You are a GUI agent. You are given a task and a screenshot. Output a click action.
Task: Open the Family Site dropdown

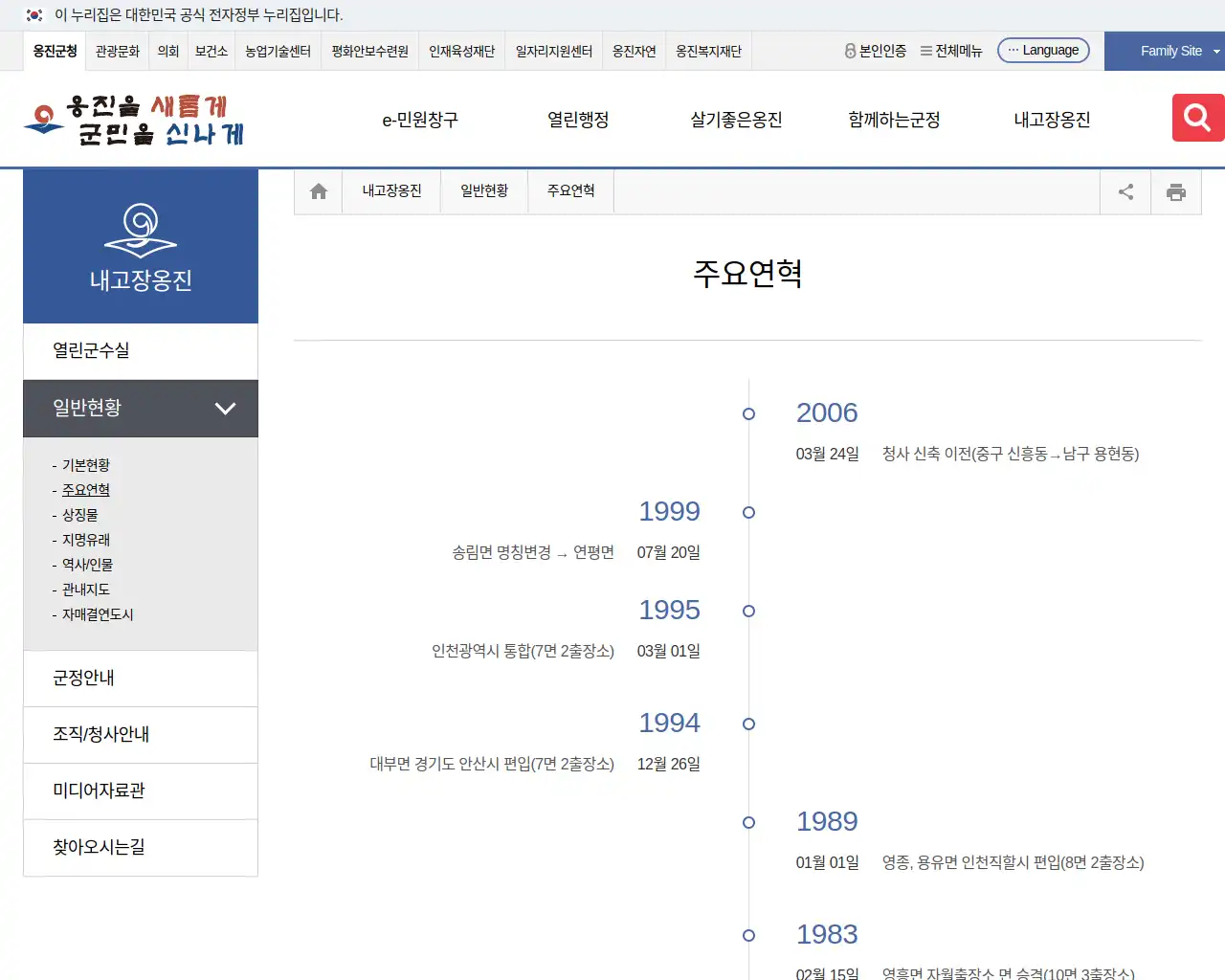1169,51
